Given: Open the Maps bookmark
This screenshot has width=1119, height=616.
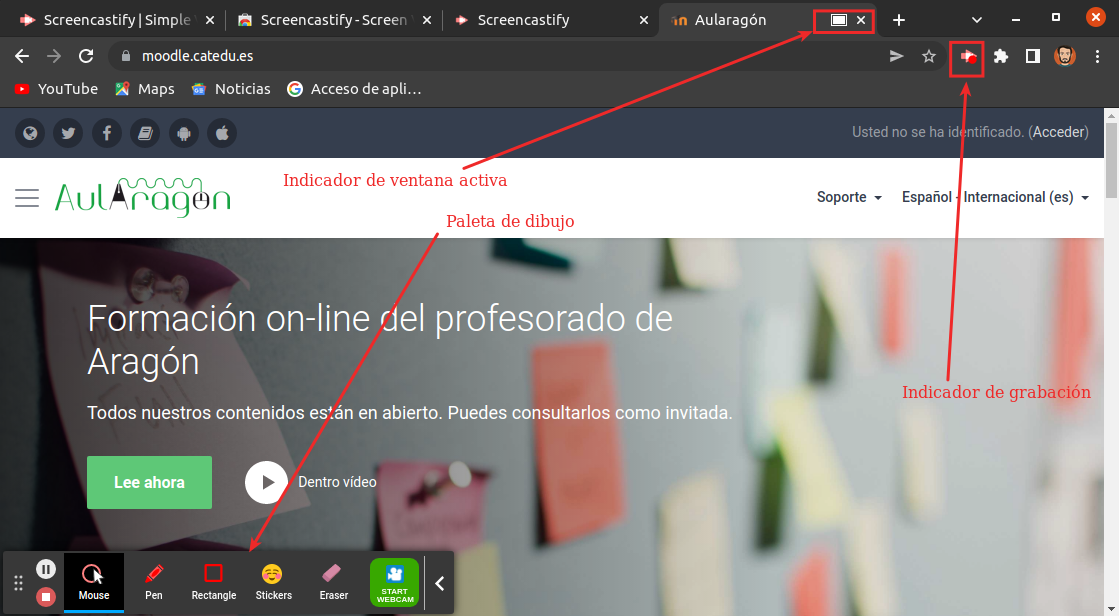Looking at the screenshot, I should point(145,89).
